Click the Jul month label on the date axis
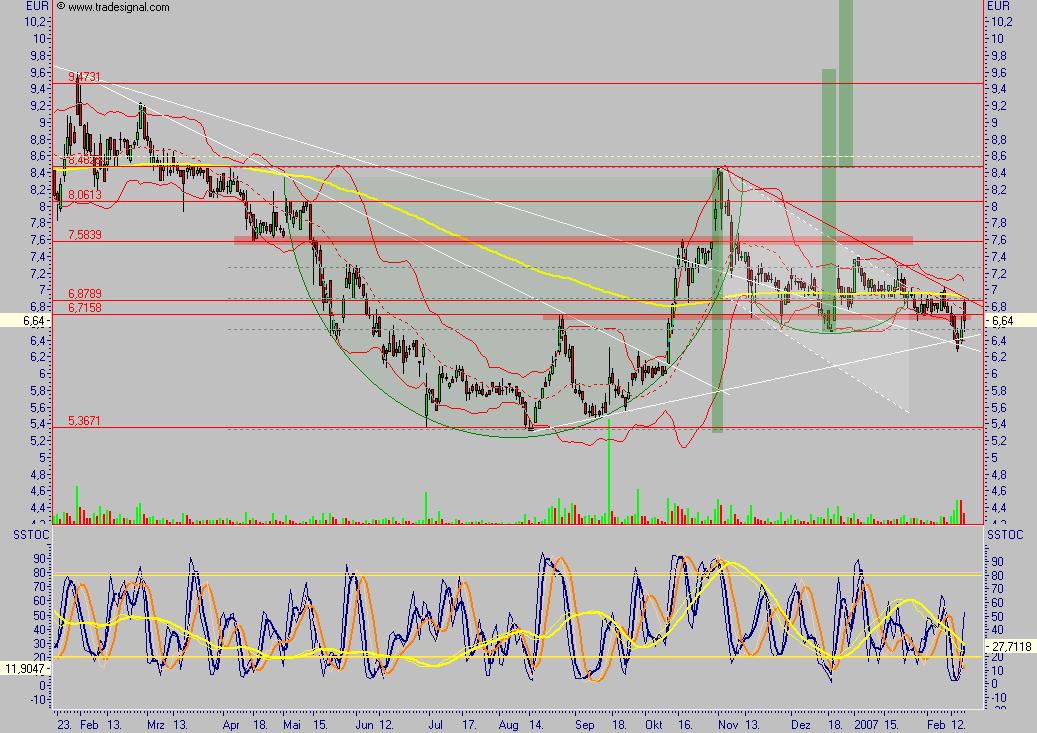The width and height of the screenshot is (1037, 733). point(436,724)
